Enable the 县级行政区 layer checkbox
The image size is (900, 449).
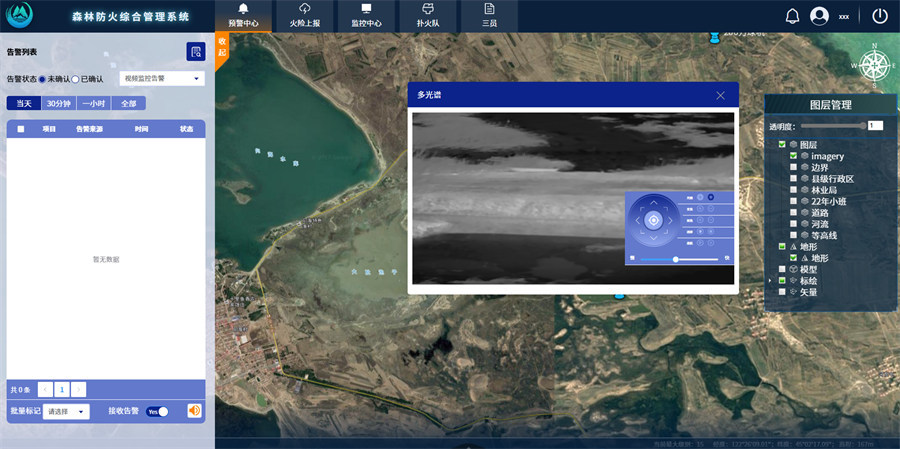coord(793,179)
